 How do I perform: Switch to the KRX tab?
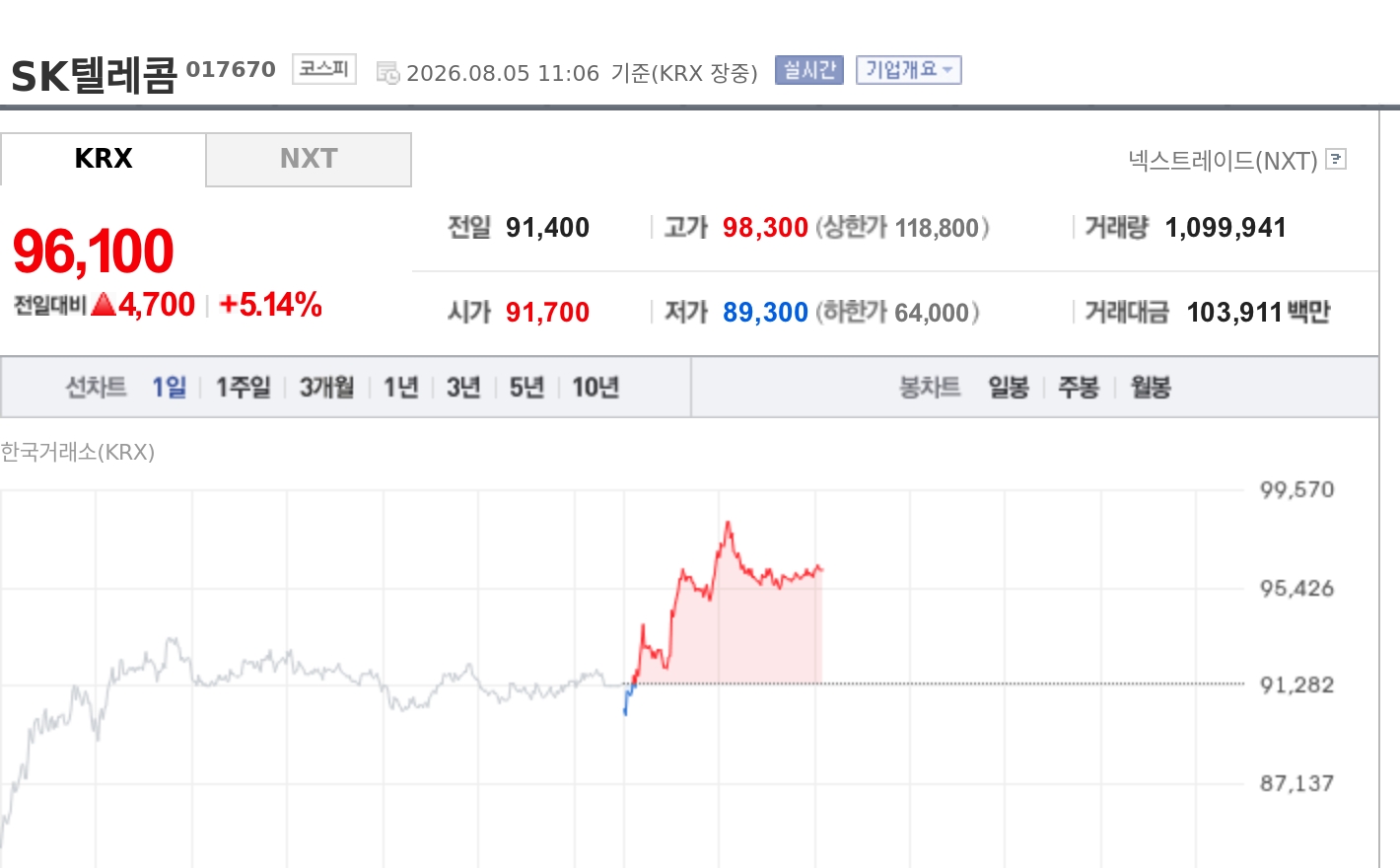(x=104, y=159)
